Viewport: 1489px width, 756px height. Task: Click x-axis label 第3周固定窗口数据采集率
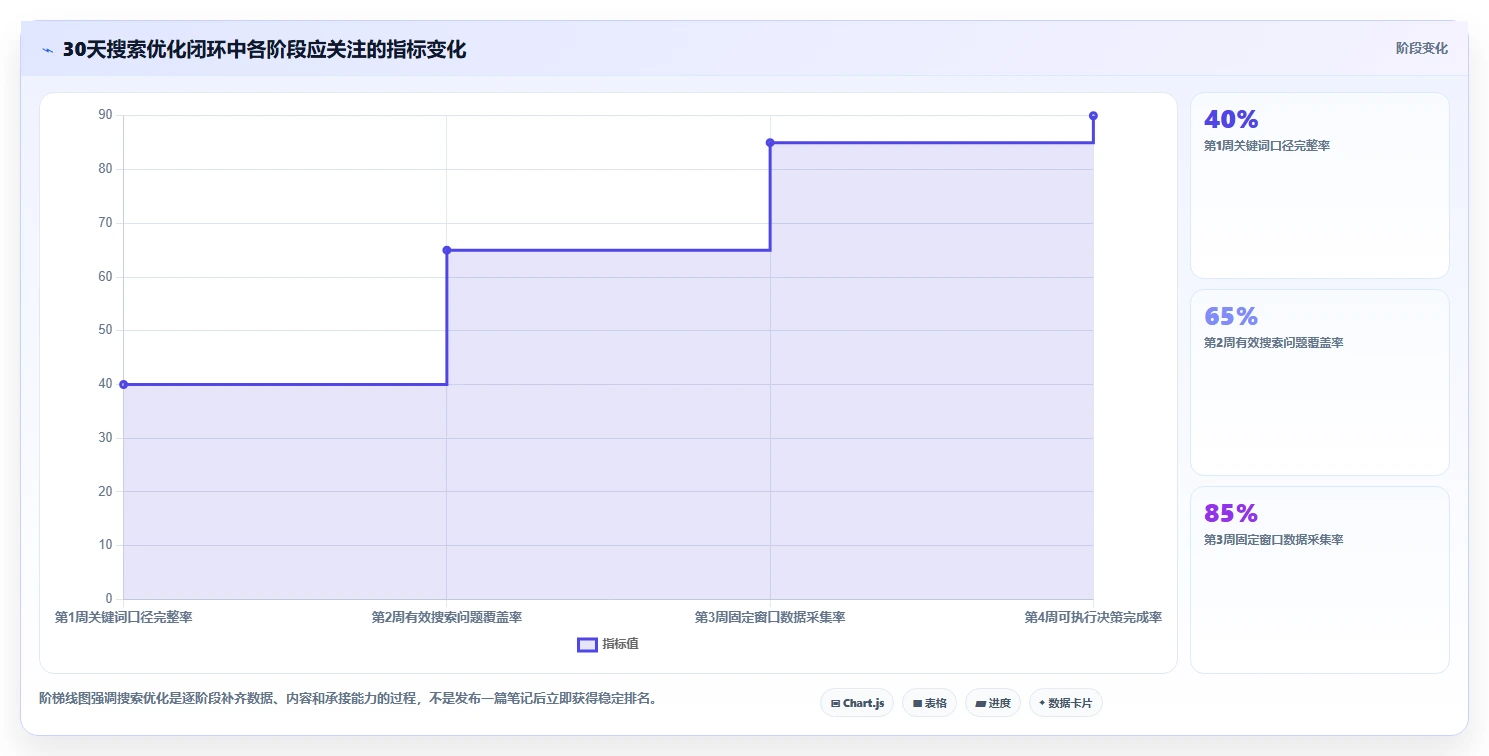coord(770,617)
